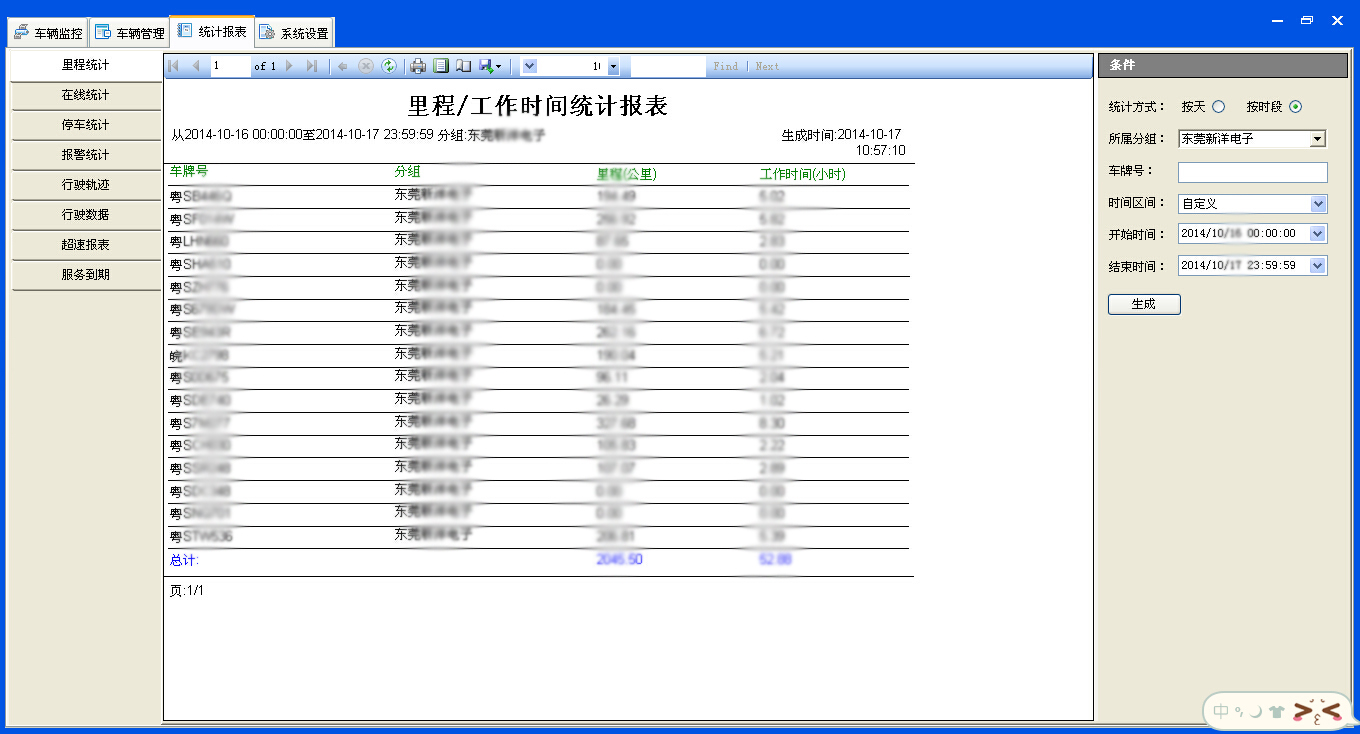
Task: Go to the last page icon
Action: [312, 66]
